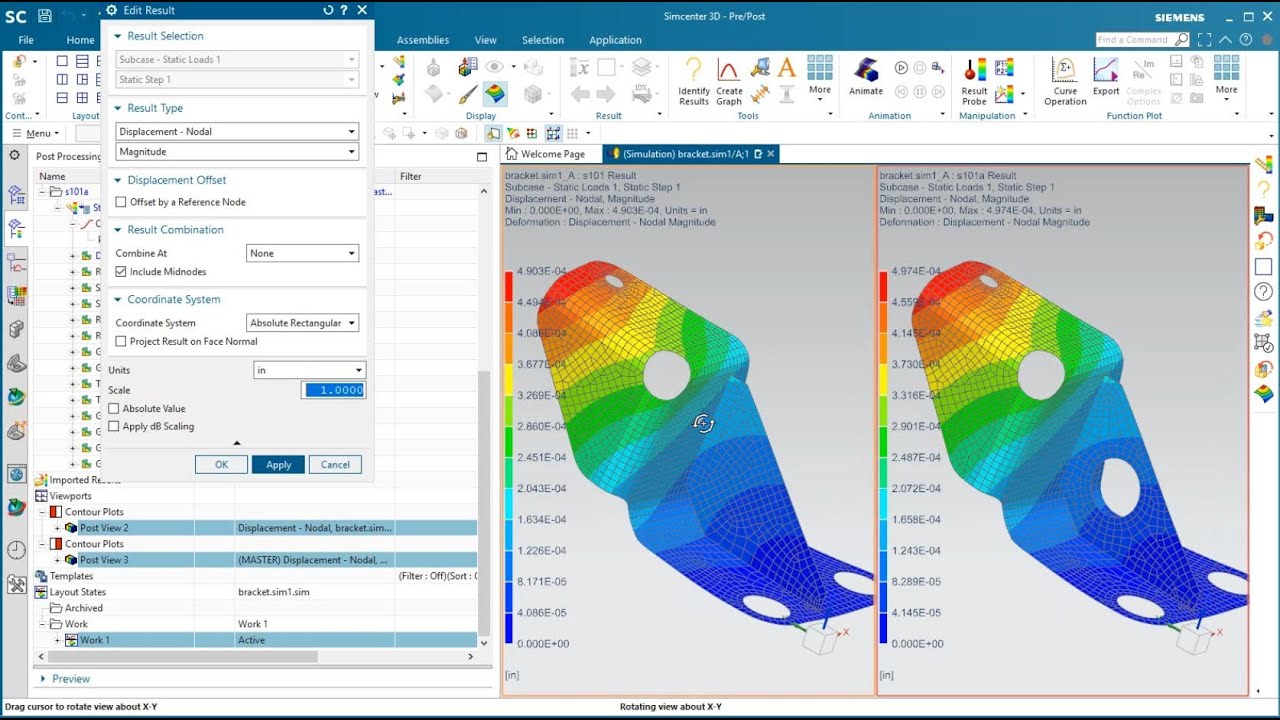
Task: Click the red band of left color legend
Action: [x=508, y=285]
